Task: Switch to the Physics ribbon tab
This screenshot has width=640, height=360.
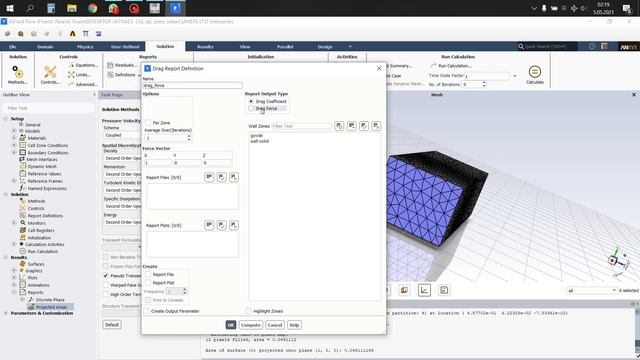Action: click(x=85, y=47)
